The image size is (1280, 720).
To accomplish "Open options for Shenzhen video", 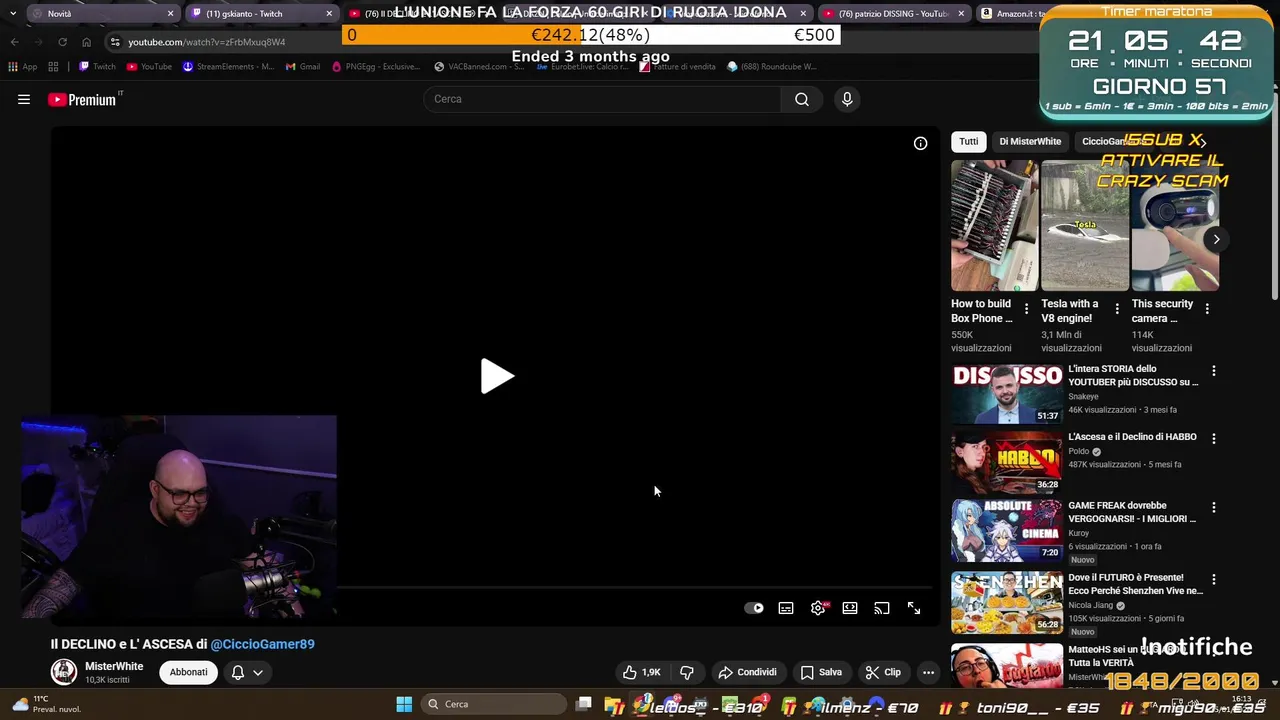I will 1214,579.
